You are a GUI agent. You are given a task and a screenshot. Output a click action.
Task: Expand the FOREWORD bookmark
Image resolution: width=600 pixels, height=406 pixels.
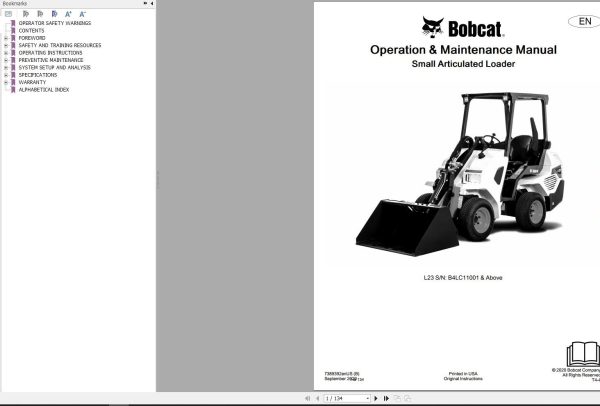(6, 38)
